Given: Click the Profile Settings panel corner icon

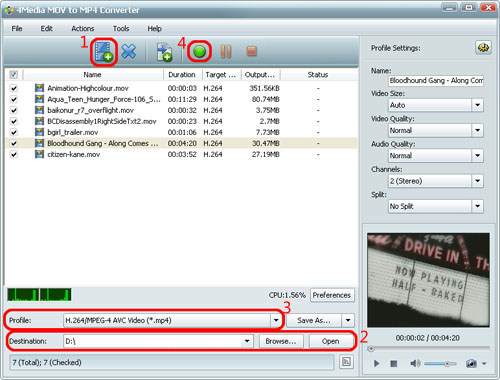Looking at the screenshot, I should click(x=483, y=48).
